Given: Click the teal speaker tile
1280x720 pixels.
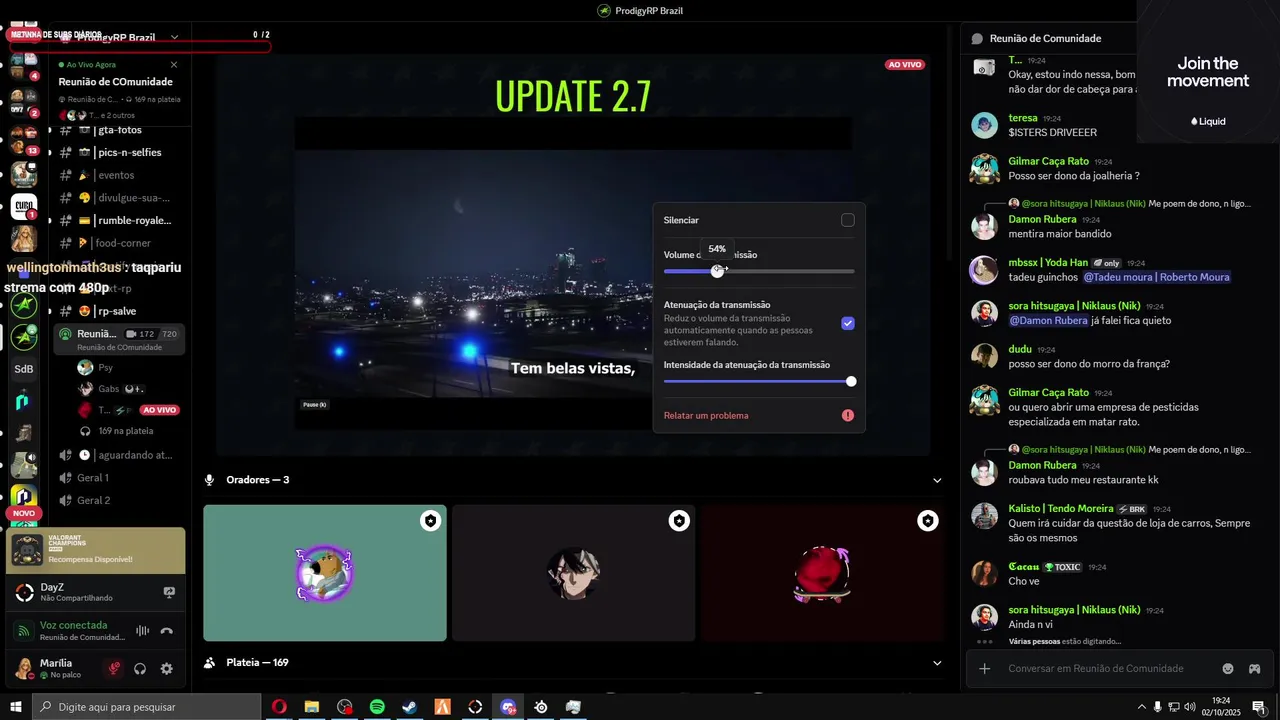Looking at the screenshot, I should 325,573.
